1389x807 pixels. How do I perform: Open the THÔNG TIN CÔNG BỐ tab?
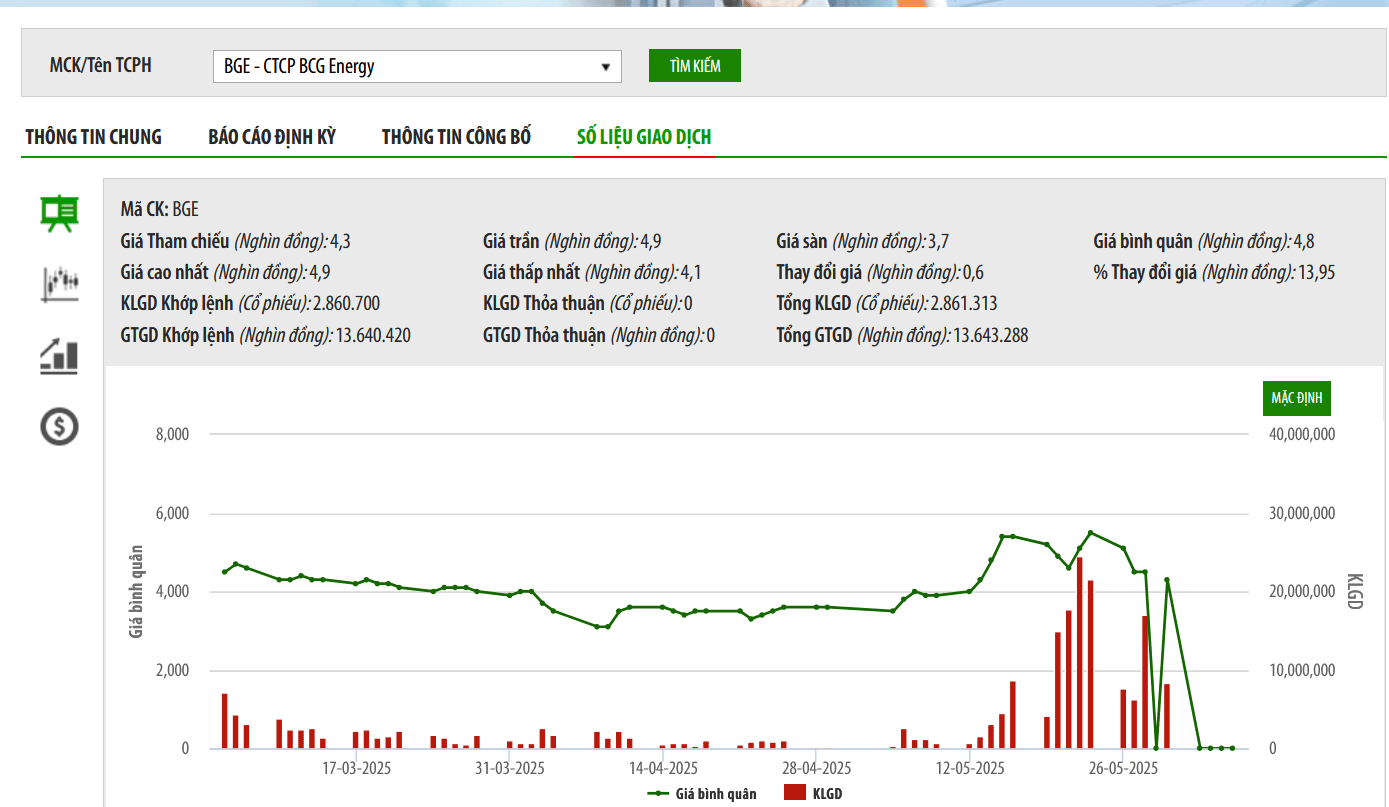[456, 137]
